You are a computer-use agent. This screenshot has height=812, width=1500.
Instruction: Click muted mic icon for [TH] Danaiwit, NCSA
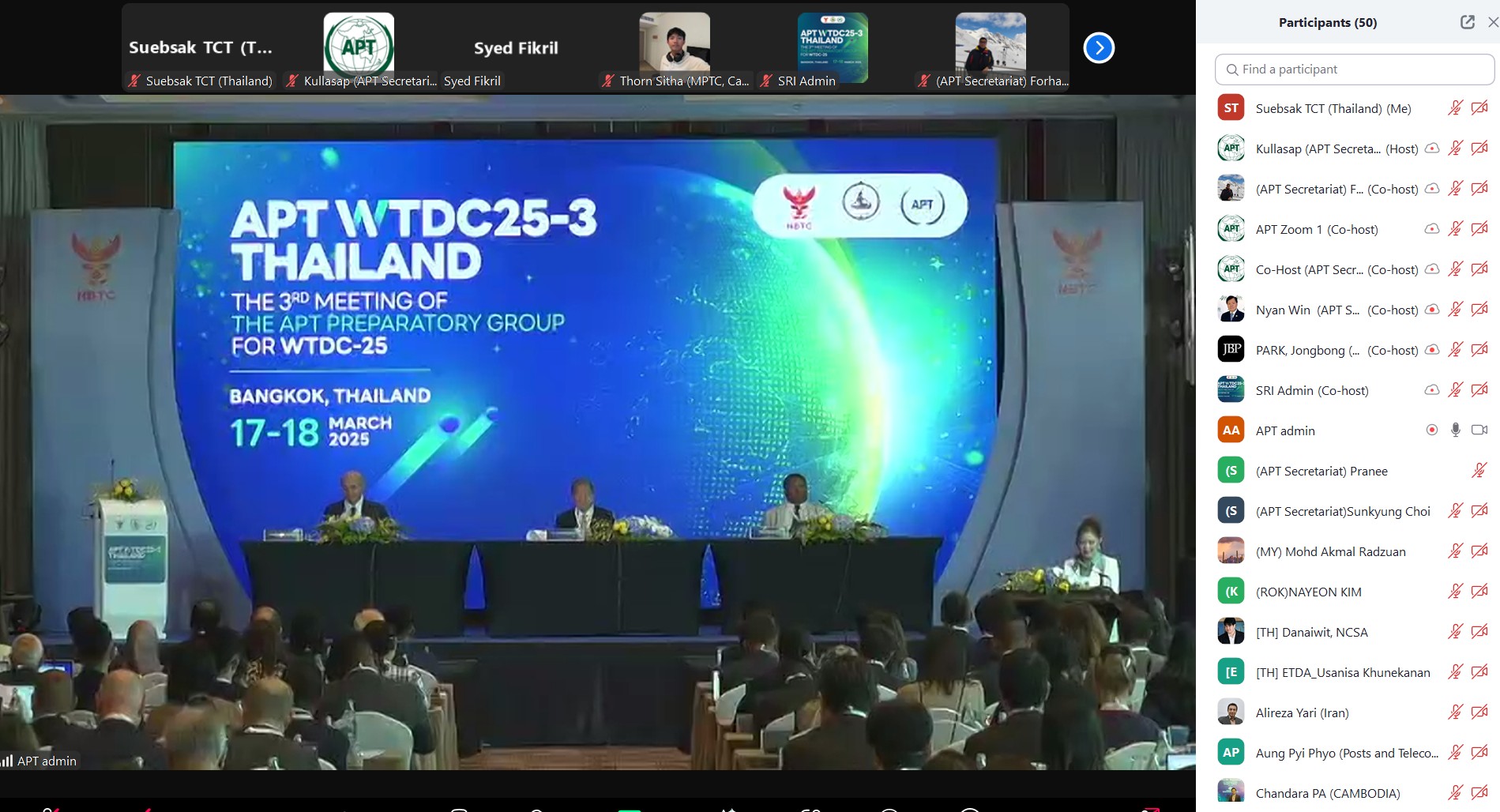click(1455, 632)
